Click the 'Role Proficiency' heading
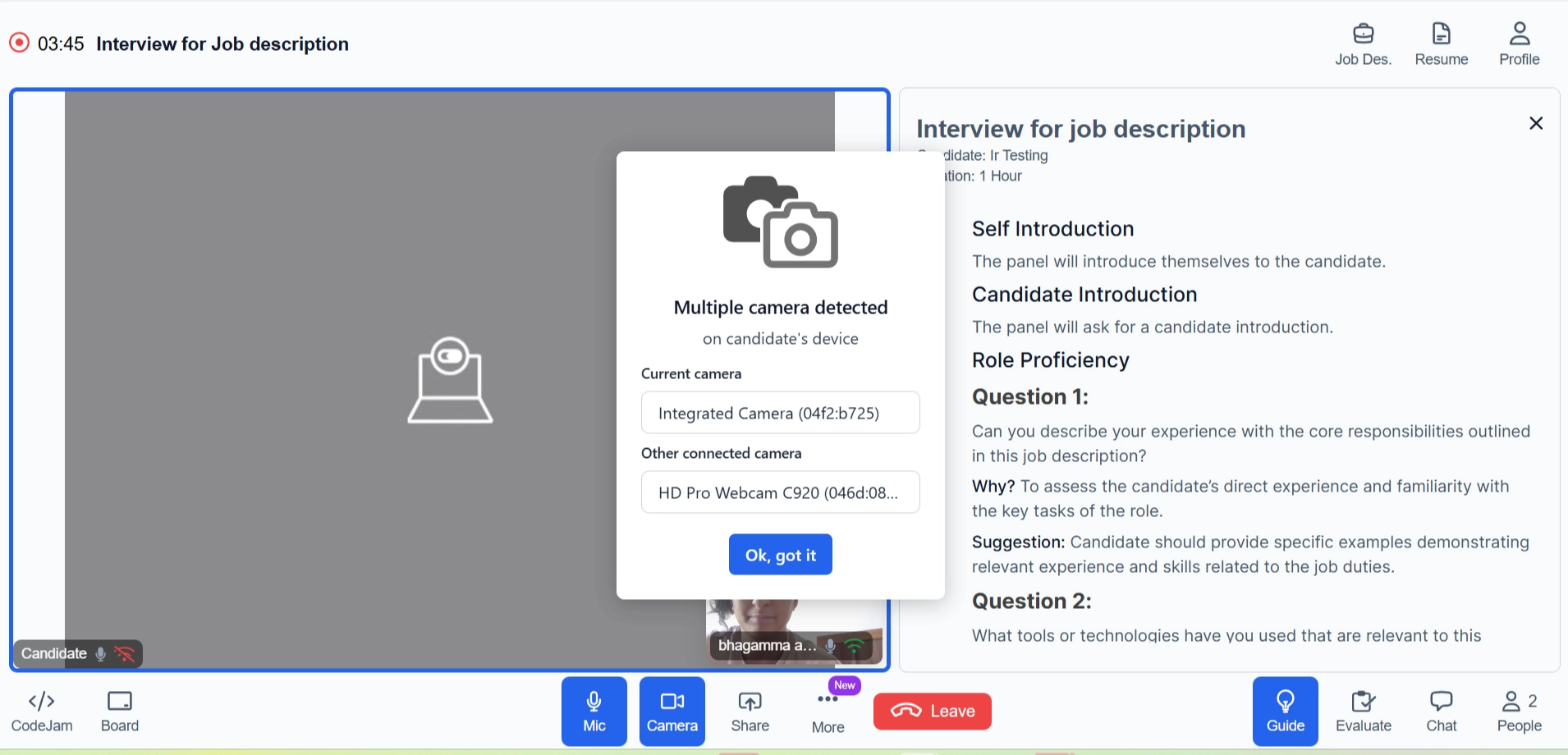Image resolution: width=1568 pixels, height=755 pixels. tap(1051, 360)
